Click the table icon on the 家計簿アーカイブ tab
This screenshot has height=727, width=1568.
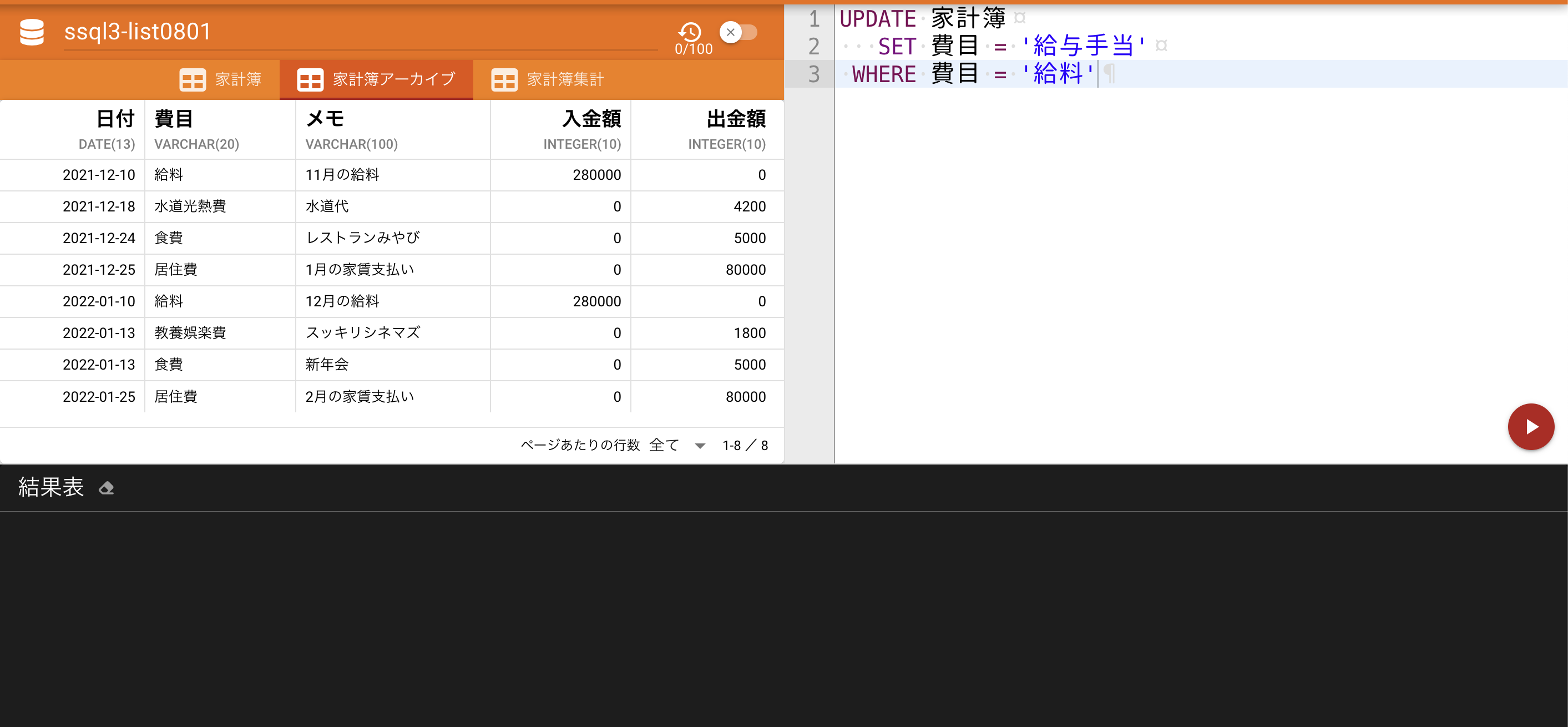[x=311, y=79]
